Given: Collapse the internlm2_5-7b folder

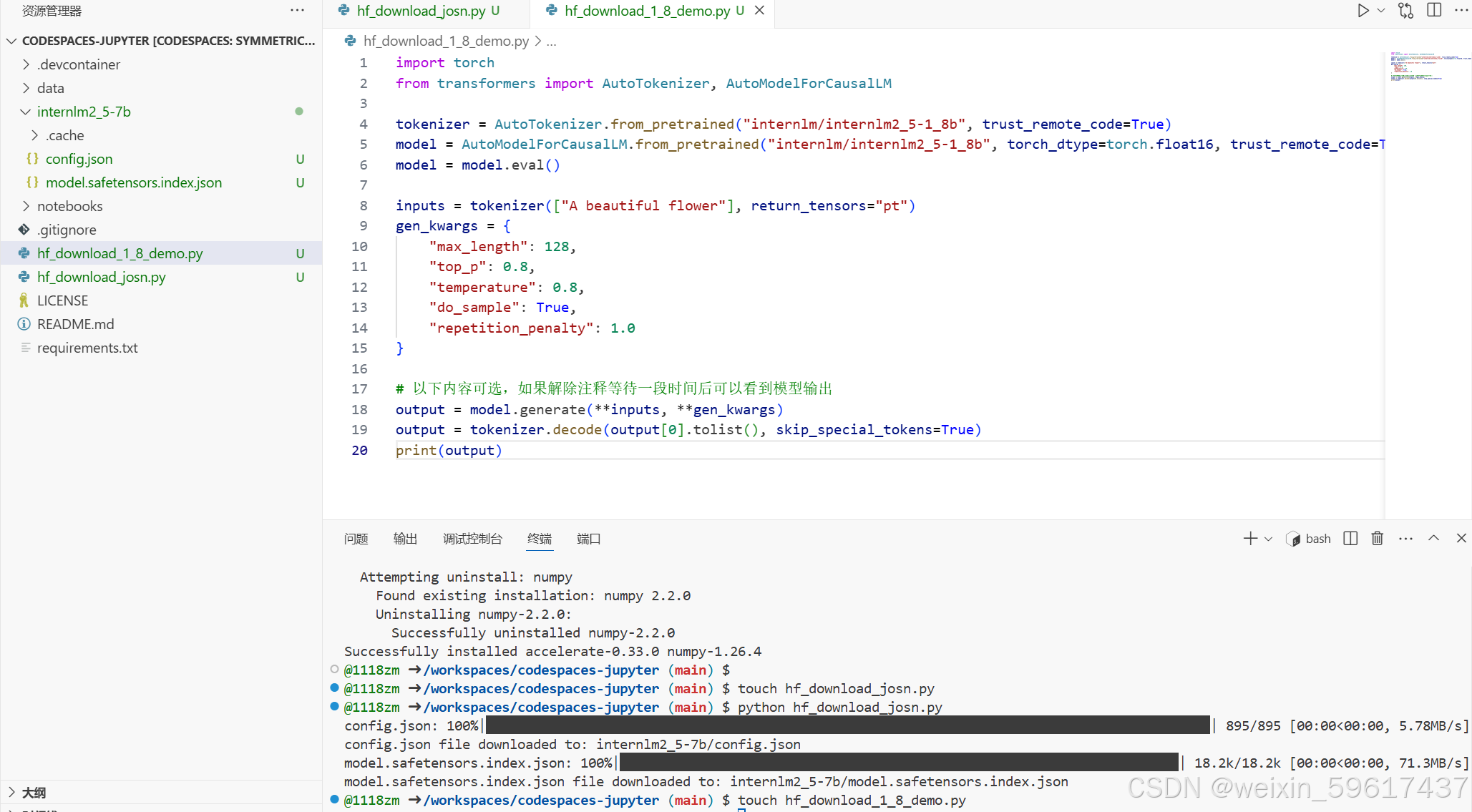Looking at the screenshot, I should pos(84,112).
